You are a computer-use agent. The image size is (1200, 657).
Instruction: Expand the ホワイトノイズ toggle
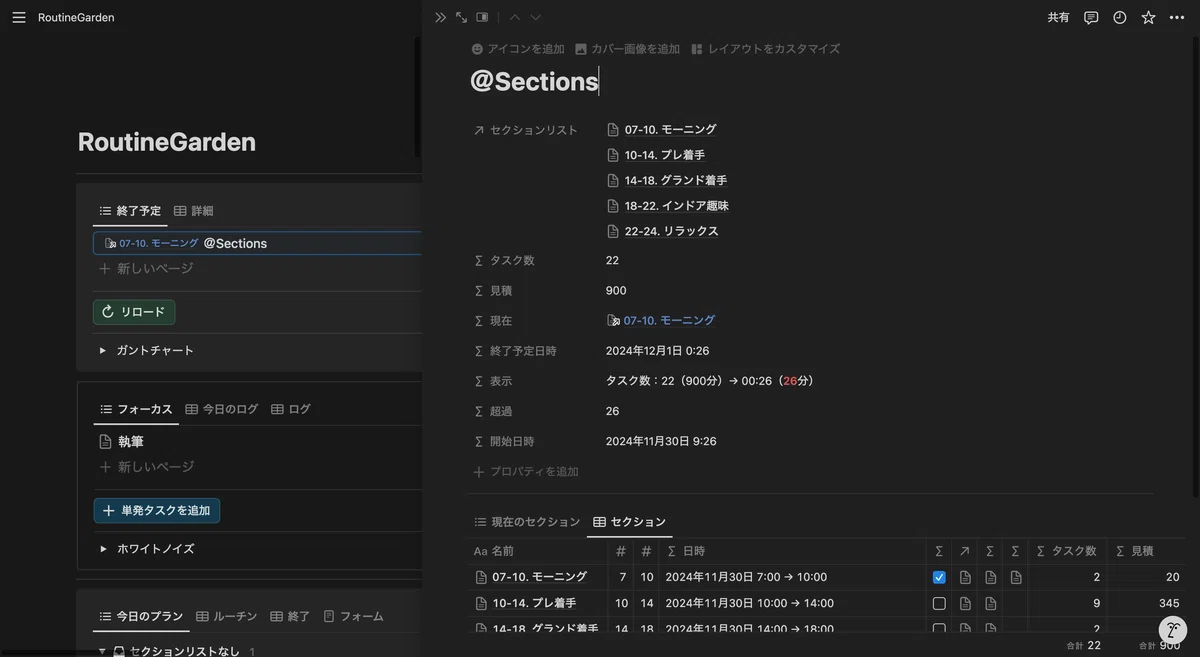pos(102,549)
